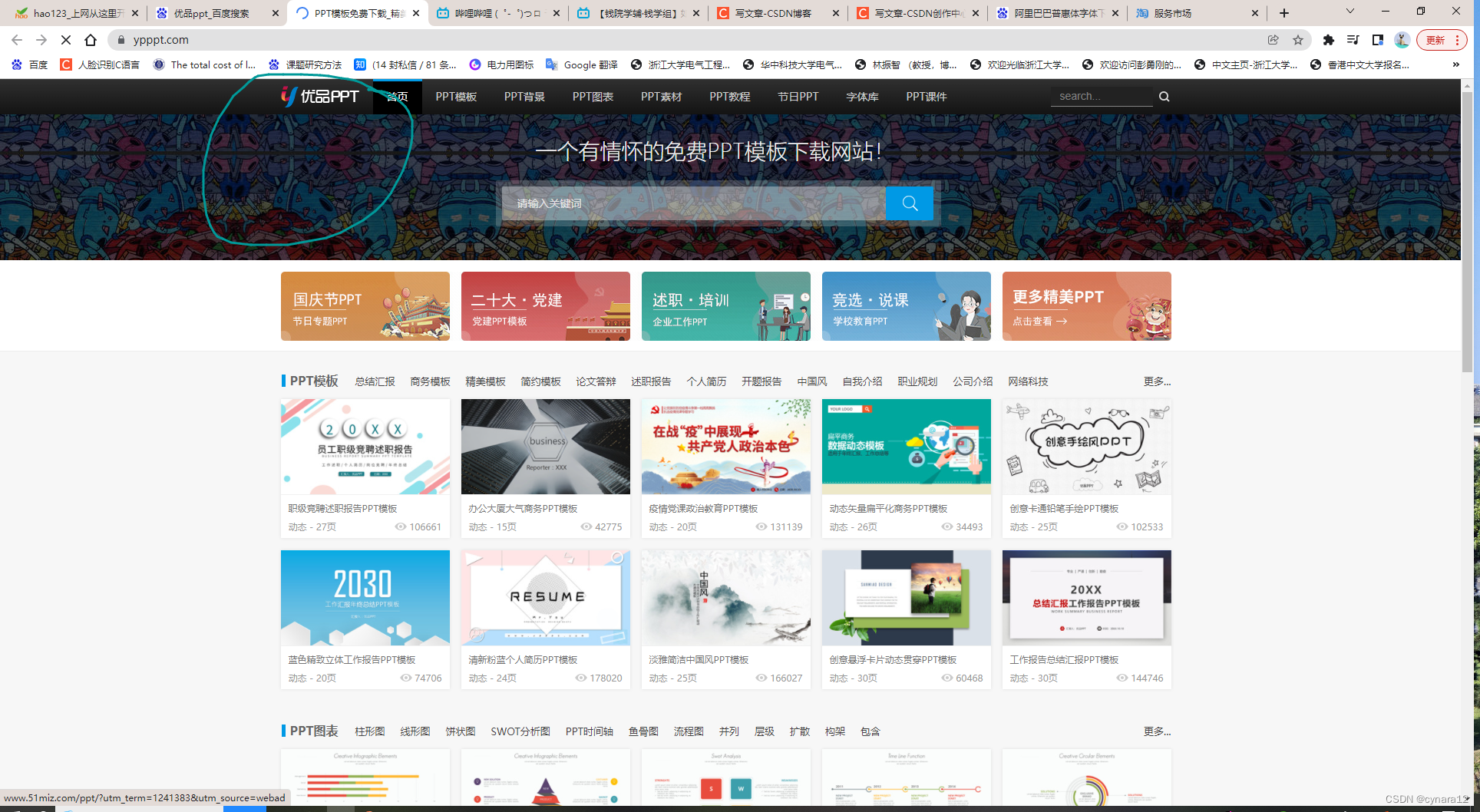This screenshot has height=812, width=1480.
Task: Open the 创意手绘PPT template thumbnail
Action: coord(1087,447)
